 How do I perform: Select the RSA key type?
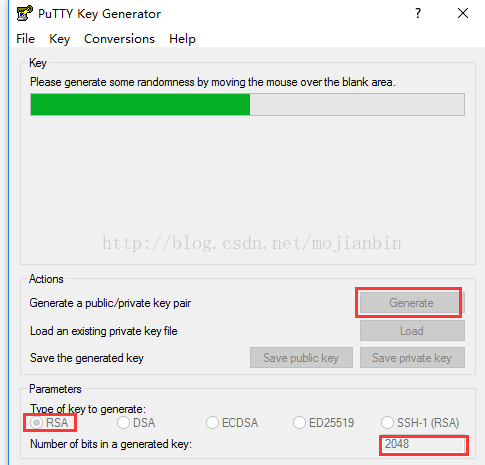(49, 422)
